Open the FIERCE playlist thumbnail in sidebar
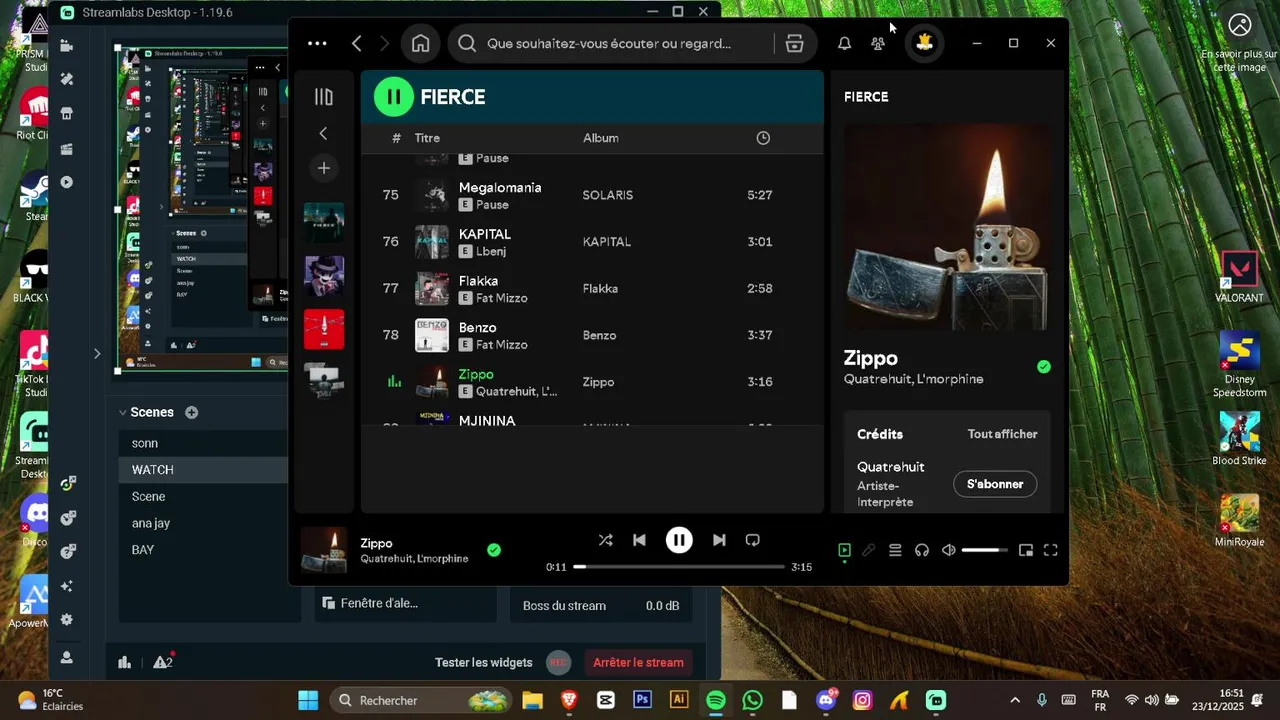This screenshot has height=720, width=1280. (323, 222)
